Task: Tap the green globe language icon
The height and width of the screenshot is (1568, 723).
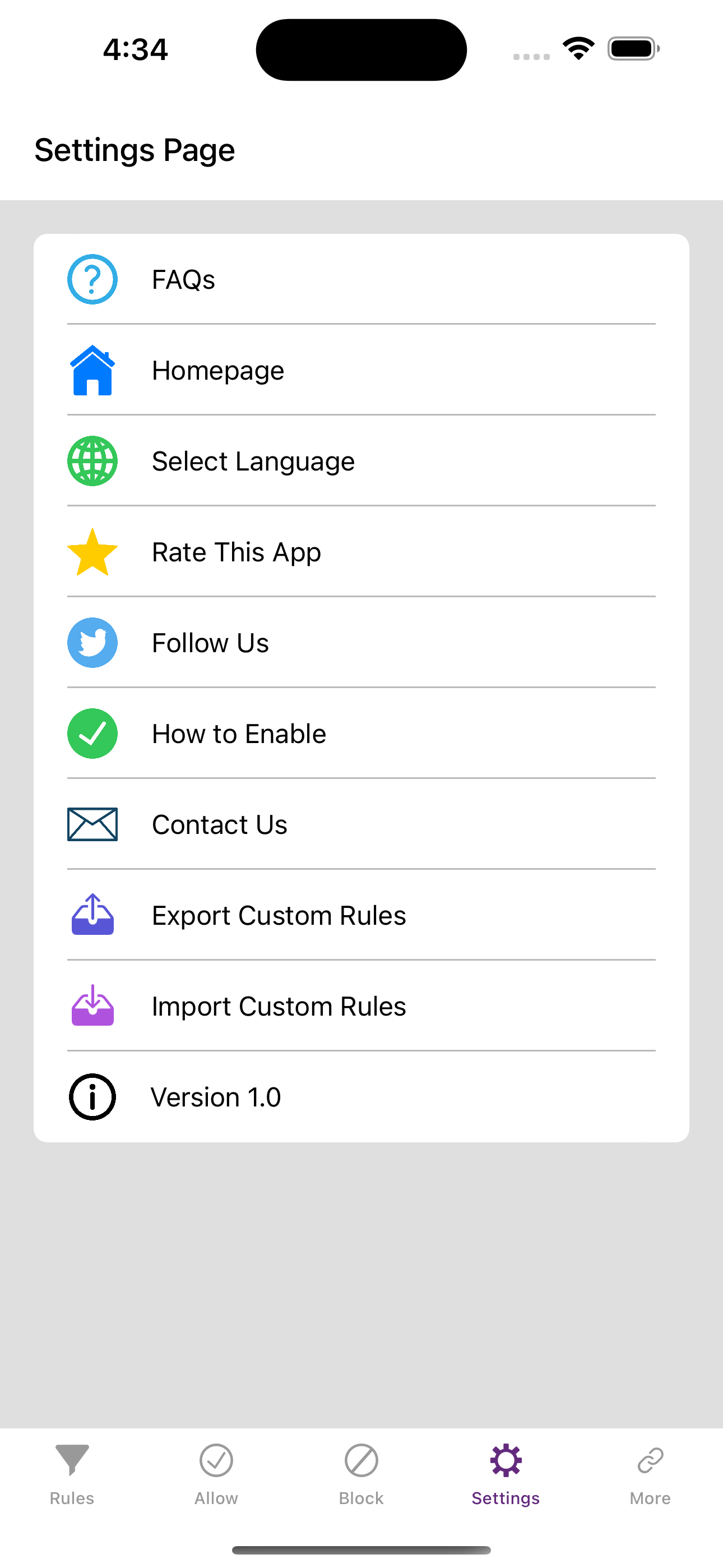Action: [92, 461]
